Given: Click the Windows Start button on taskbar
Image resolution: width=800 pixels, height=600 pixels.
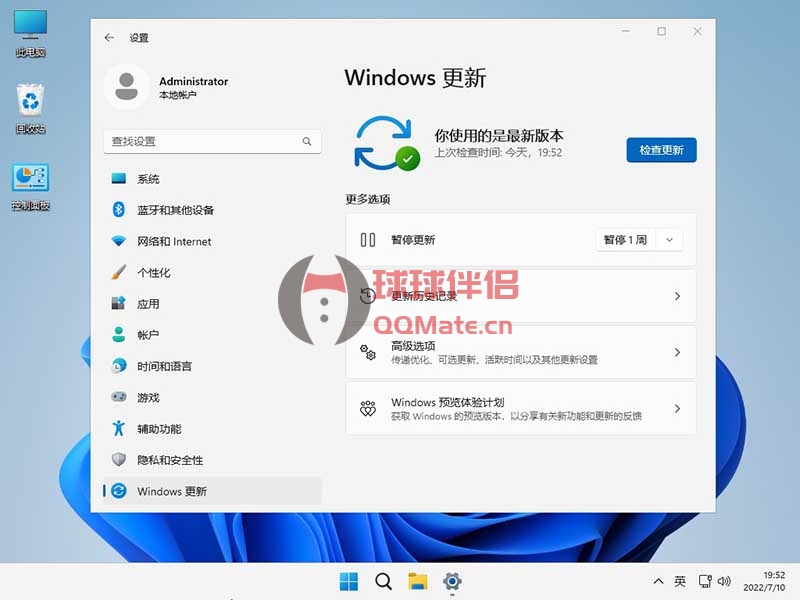Looking at the screenshot, I should (349, 581).
